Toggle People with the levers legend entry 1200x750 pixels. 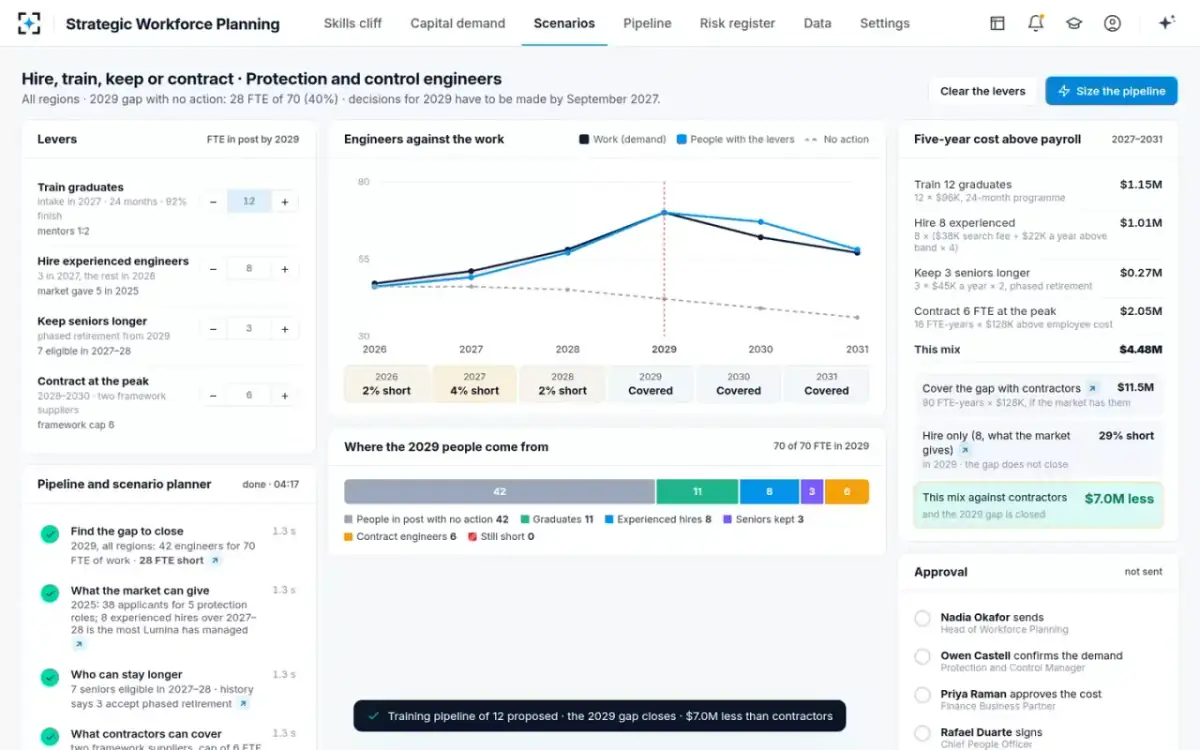[x=735, y=139]
